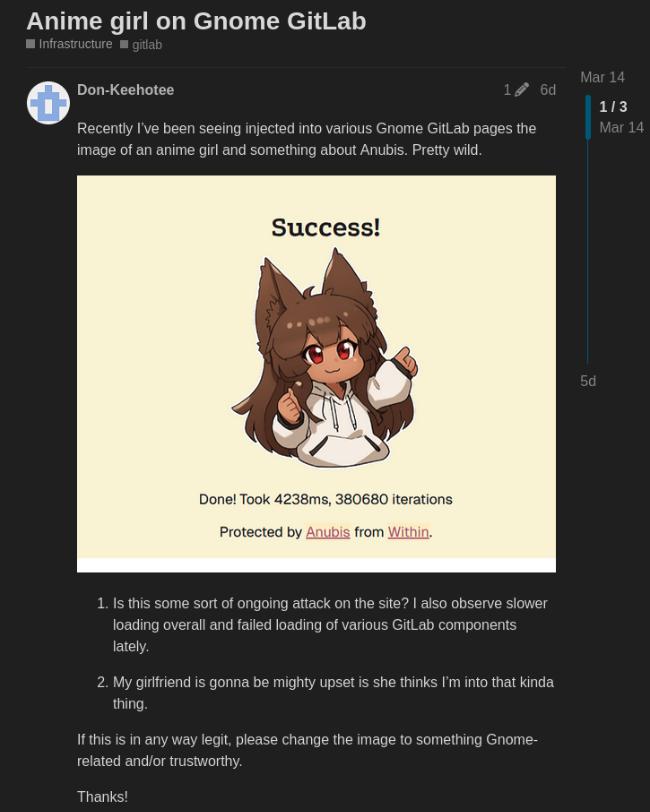Open the Within link in image

[x=408, y=532]
